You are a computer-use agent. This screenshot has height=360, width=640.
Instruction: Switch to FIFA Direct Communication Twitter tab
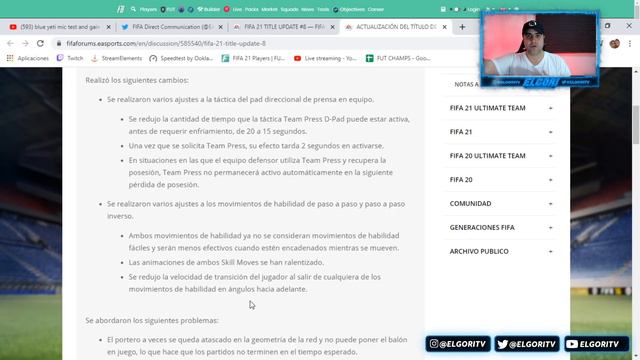click(171, 27)
